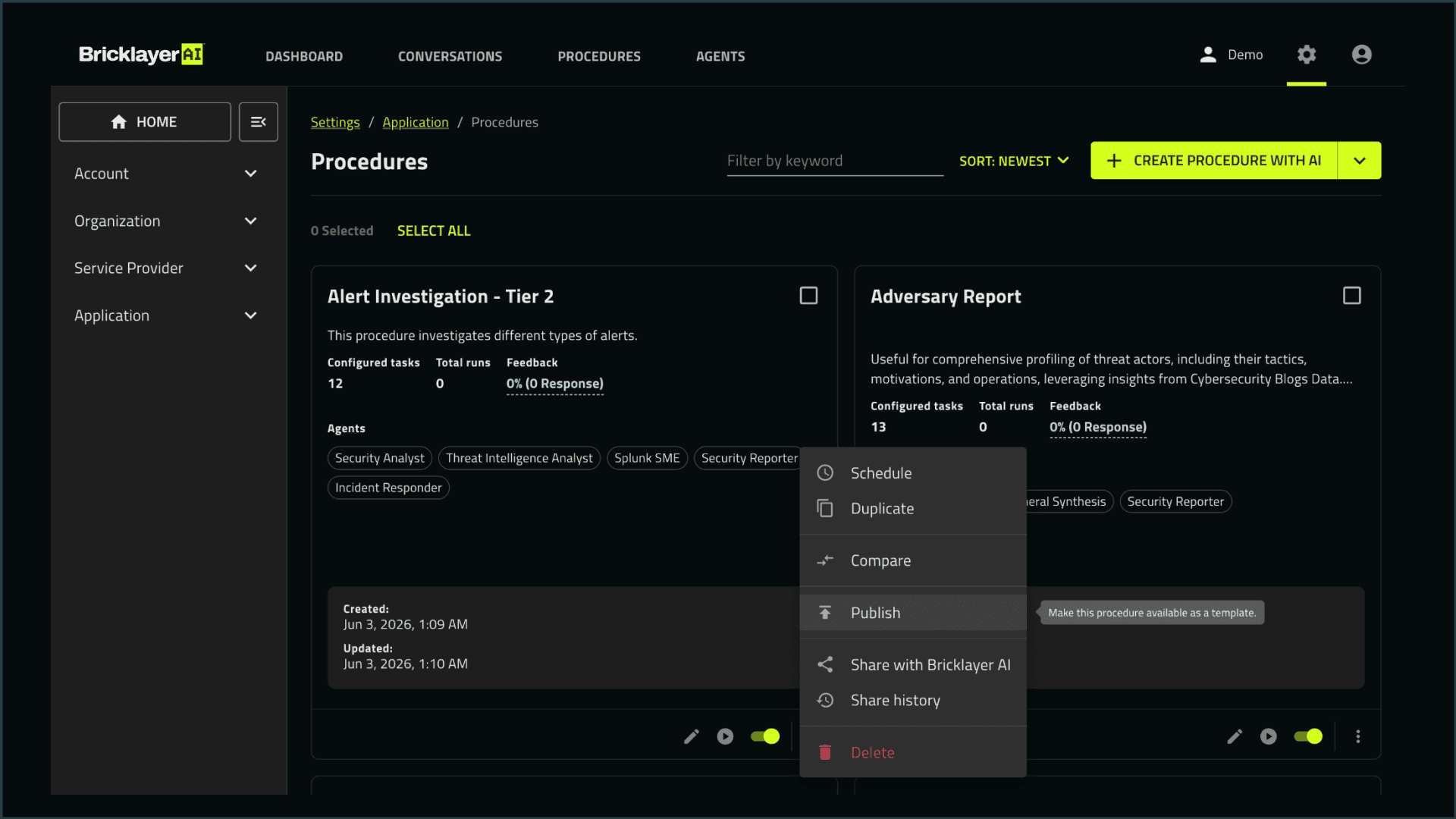This screenshot has height=819, width=1456.
Task: Click Adversary Report feedback 0% (0 Response)
Action: 1098,428
